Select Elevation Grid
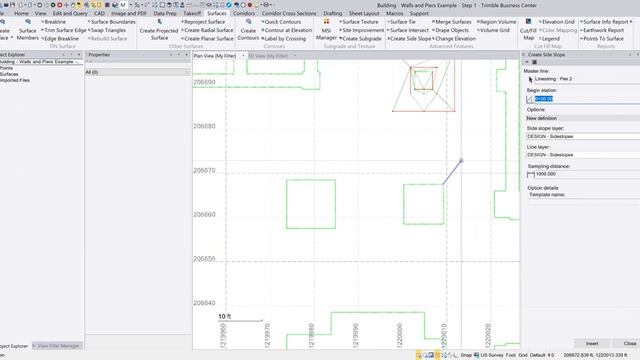640x360 pixels. (557, 22)
